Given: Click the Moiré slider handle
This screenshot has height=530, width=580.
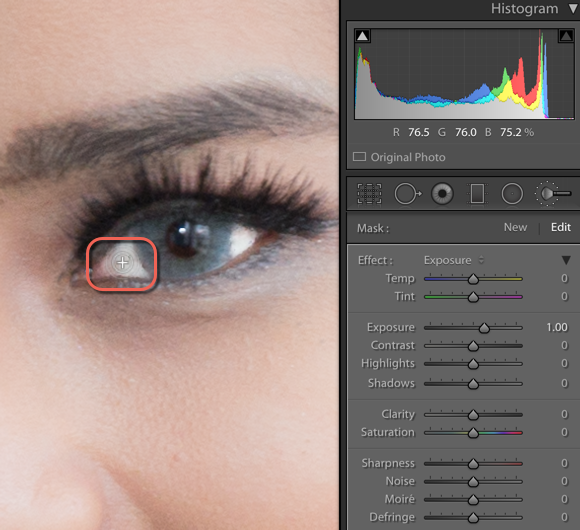Looking at the screenshot, I should point(473,500).
